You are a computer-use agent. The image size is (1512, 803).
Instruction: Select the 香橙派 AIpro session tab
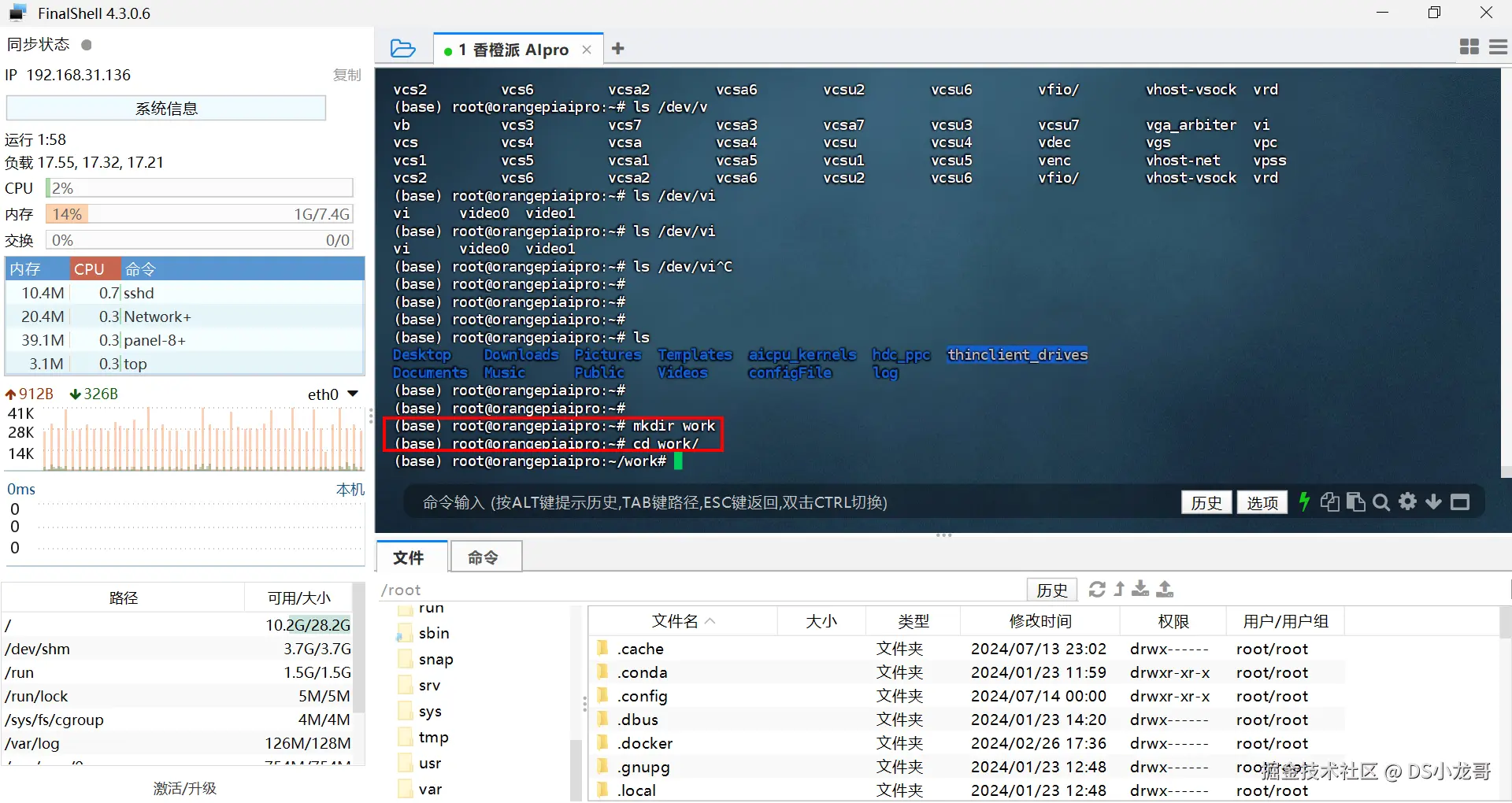[519, 50]
